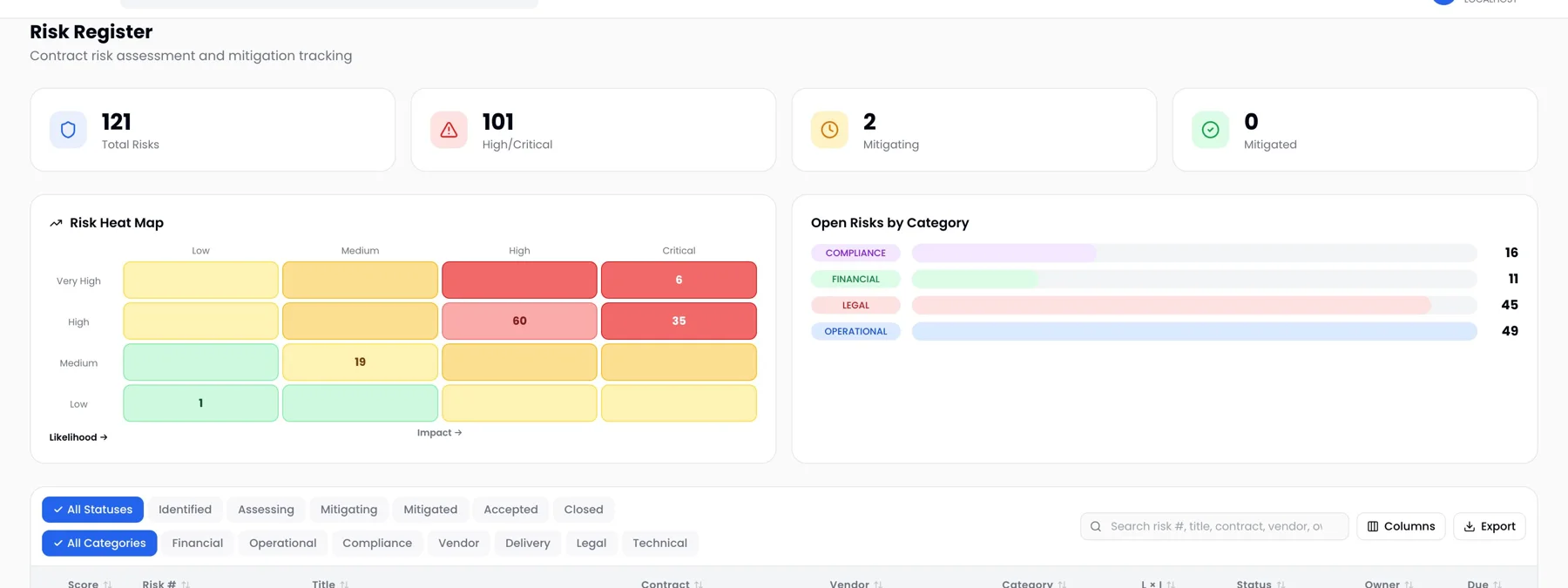Click the Operational count '49'

coord(1510,331)
